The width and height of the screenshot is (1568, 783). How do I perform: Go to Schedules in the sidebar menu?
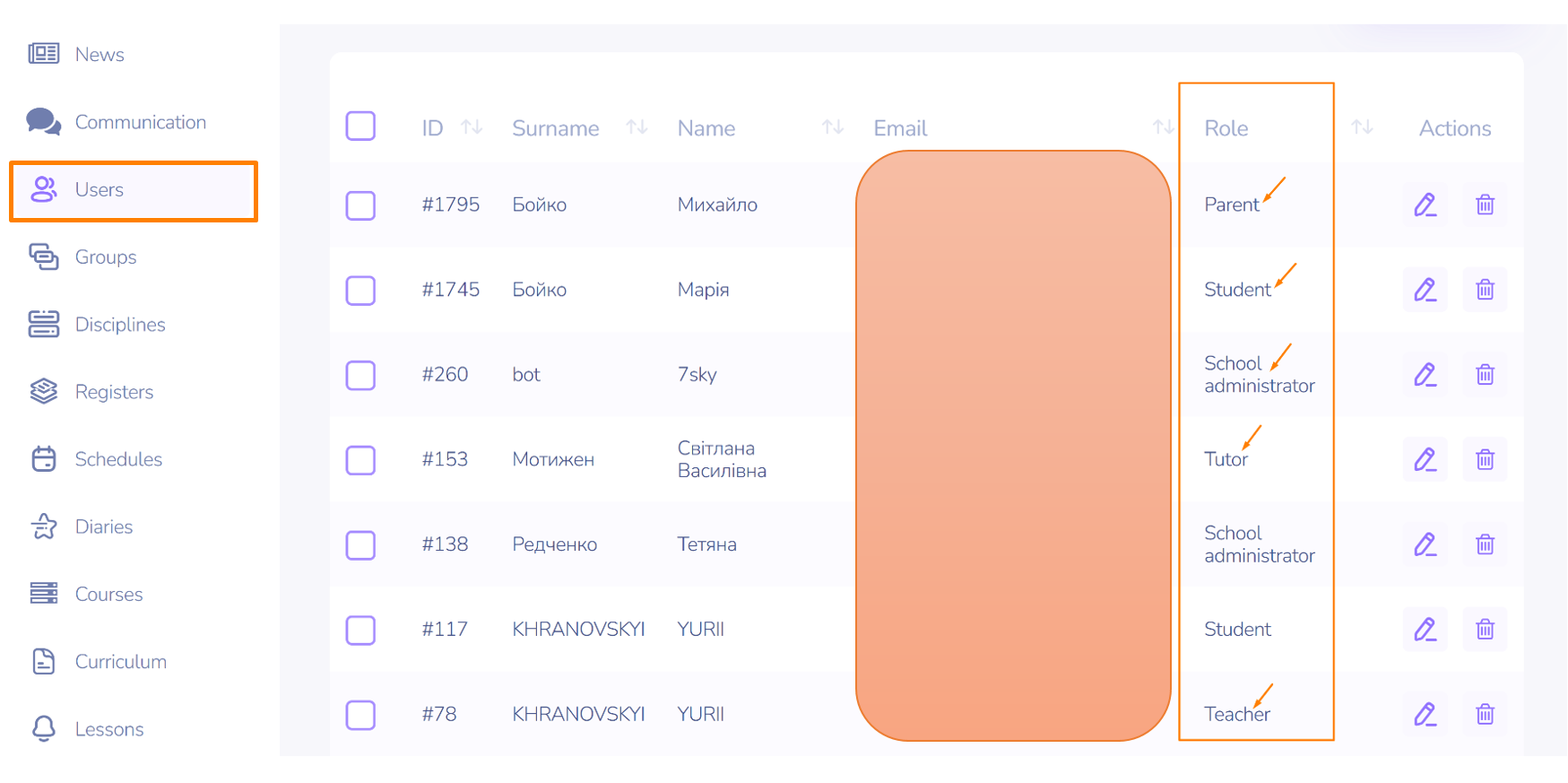(x=118, y=459)
